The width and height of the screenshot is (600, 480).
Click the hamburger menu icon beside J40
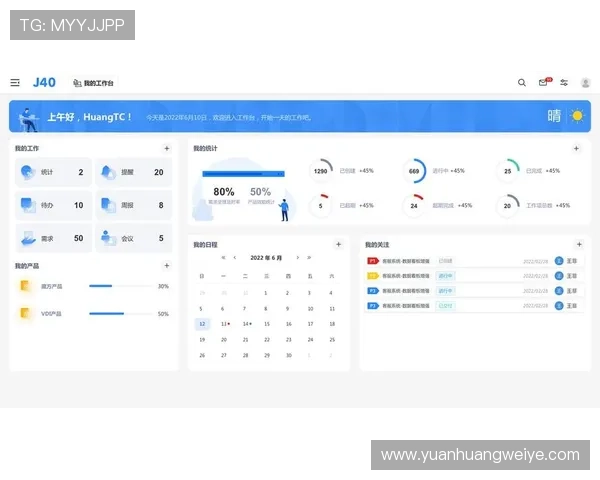pos(15,83)
